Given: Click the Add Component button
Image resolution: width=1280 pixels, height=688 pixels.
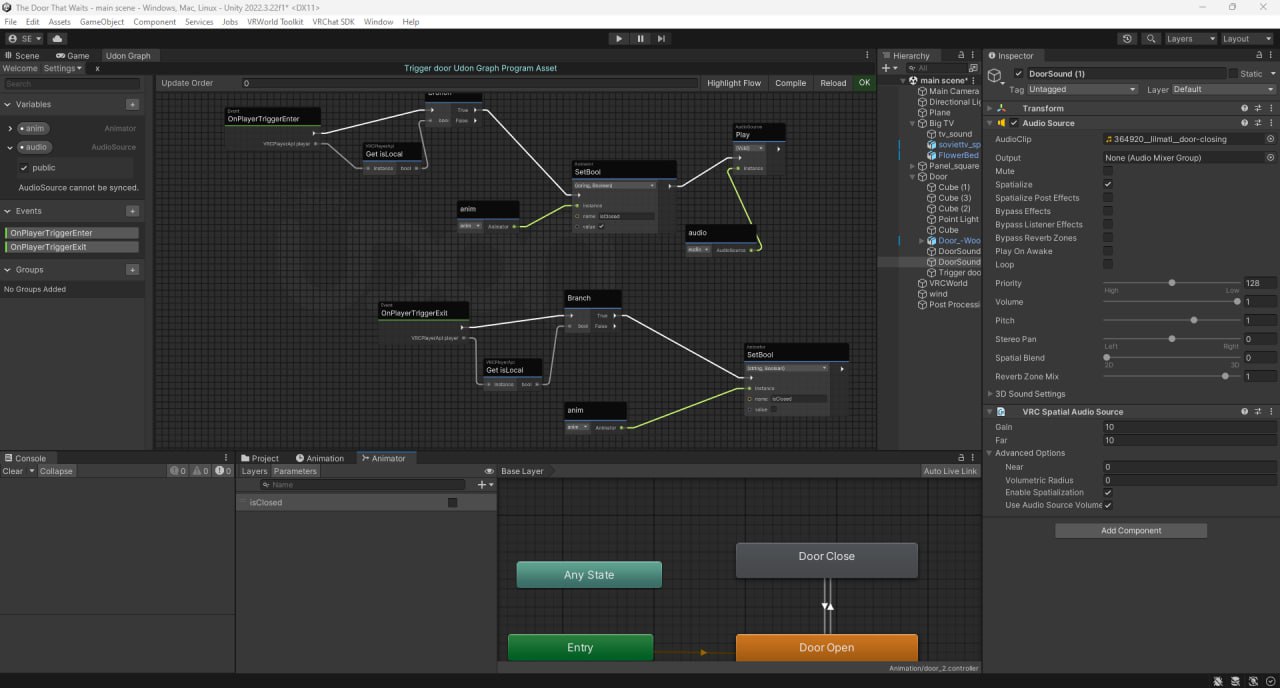Looking at the screenshot, I should point(1130,531).
